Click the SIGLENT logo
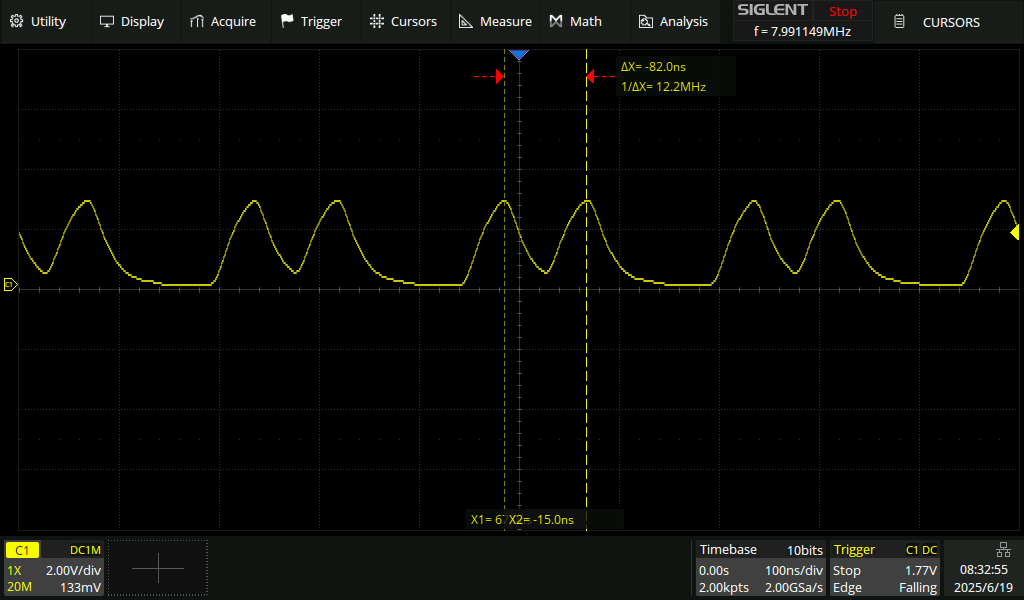 772,10
